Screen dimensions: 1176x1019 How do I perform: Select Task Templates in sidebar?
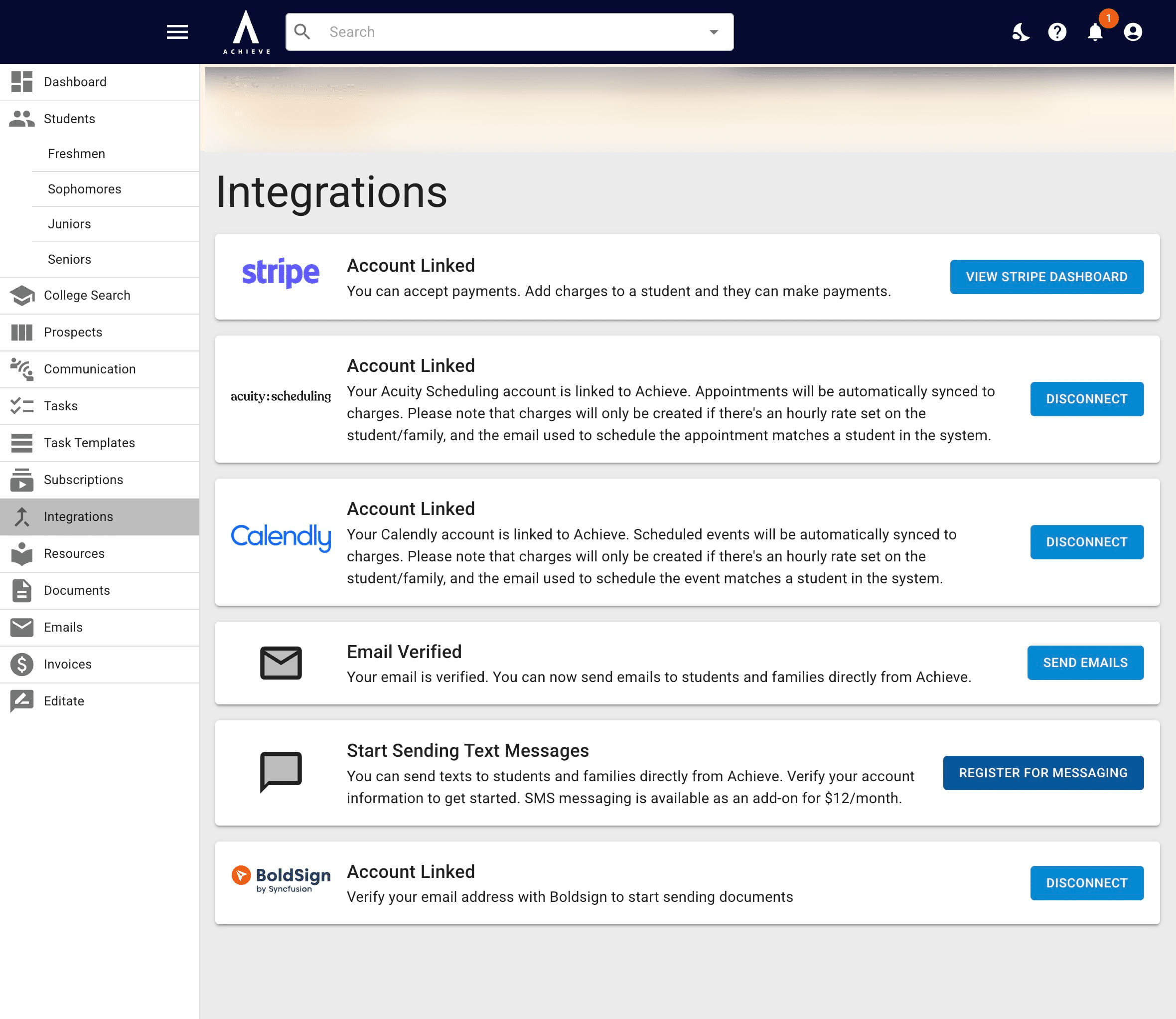click(x=100, y=443)
